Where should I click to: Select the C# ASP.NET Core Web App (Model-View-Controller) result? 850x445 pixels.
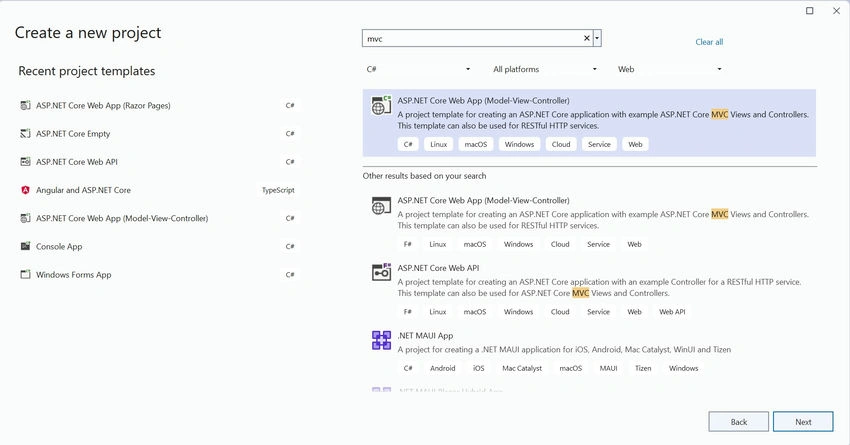click(x=589, y=123)
